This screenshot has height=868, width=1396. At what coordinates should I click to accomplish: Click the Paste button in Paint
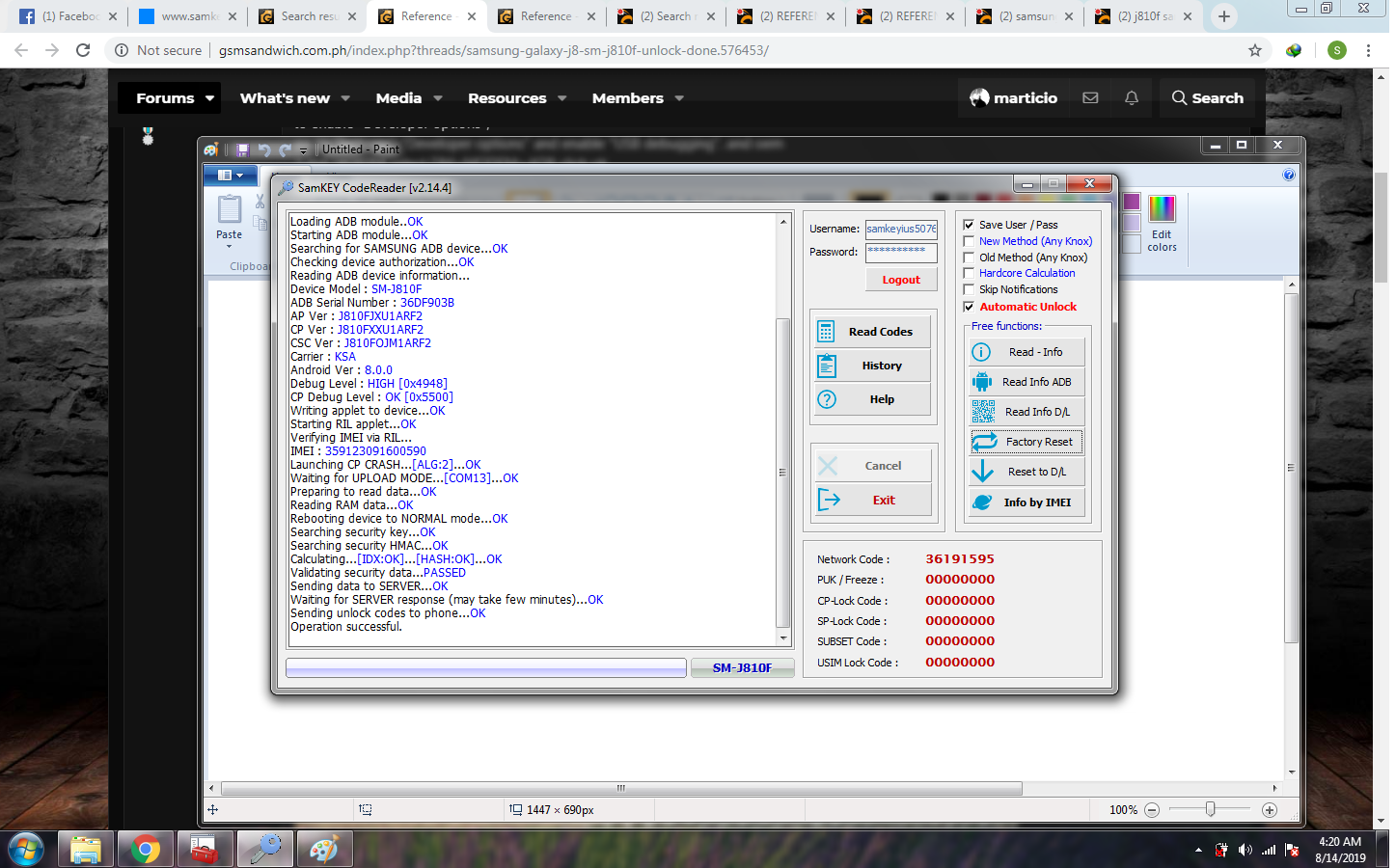pos(230,217)
